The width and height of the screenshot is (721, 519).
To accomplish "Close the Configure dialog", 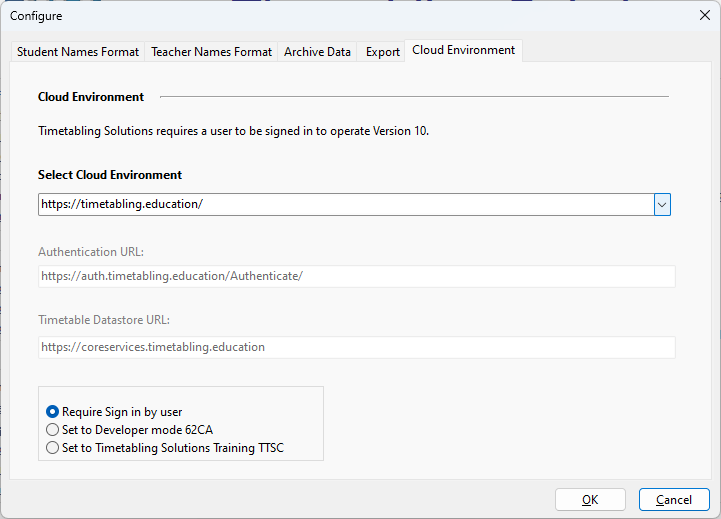I will 704,15.
